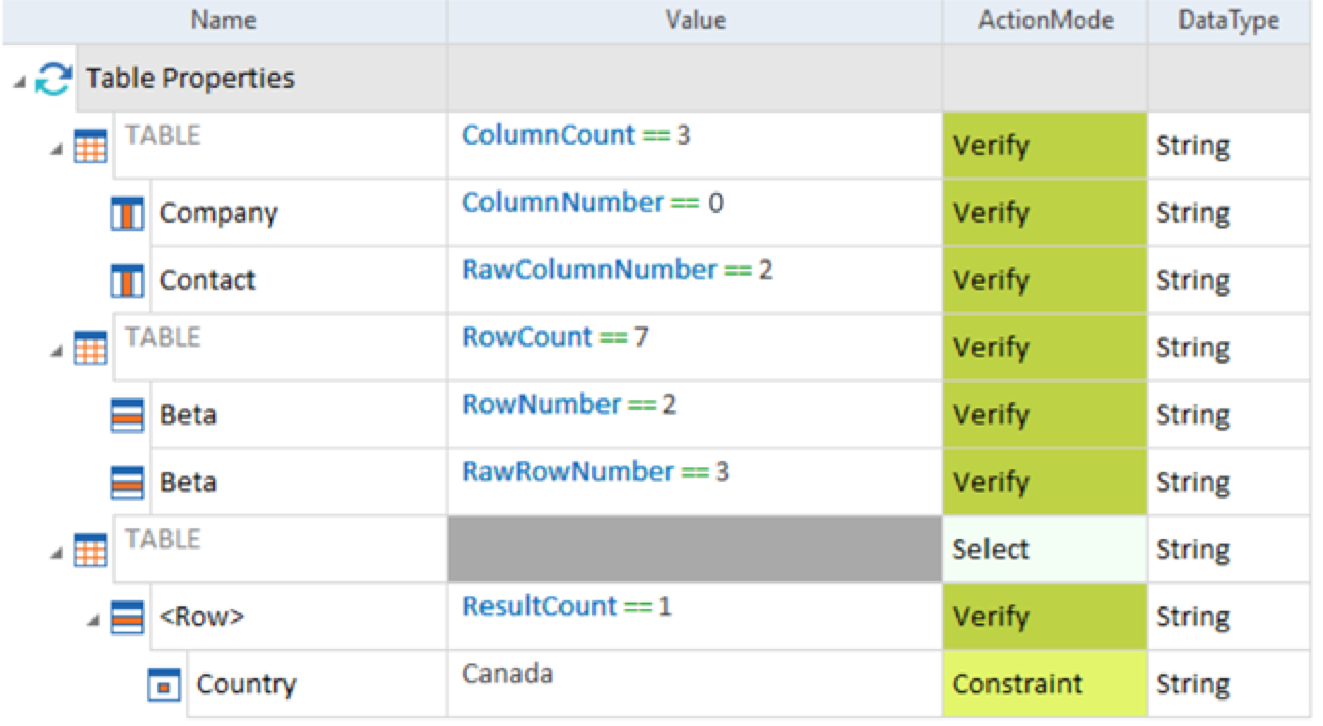
Task: Click the Name column header
Action: click(x=224, y=20)
